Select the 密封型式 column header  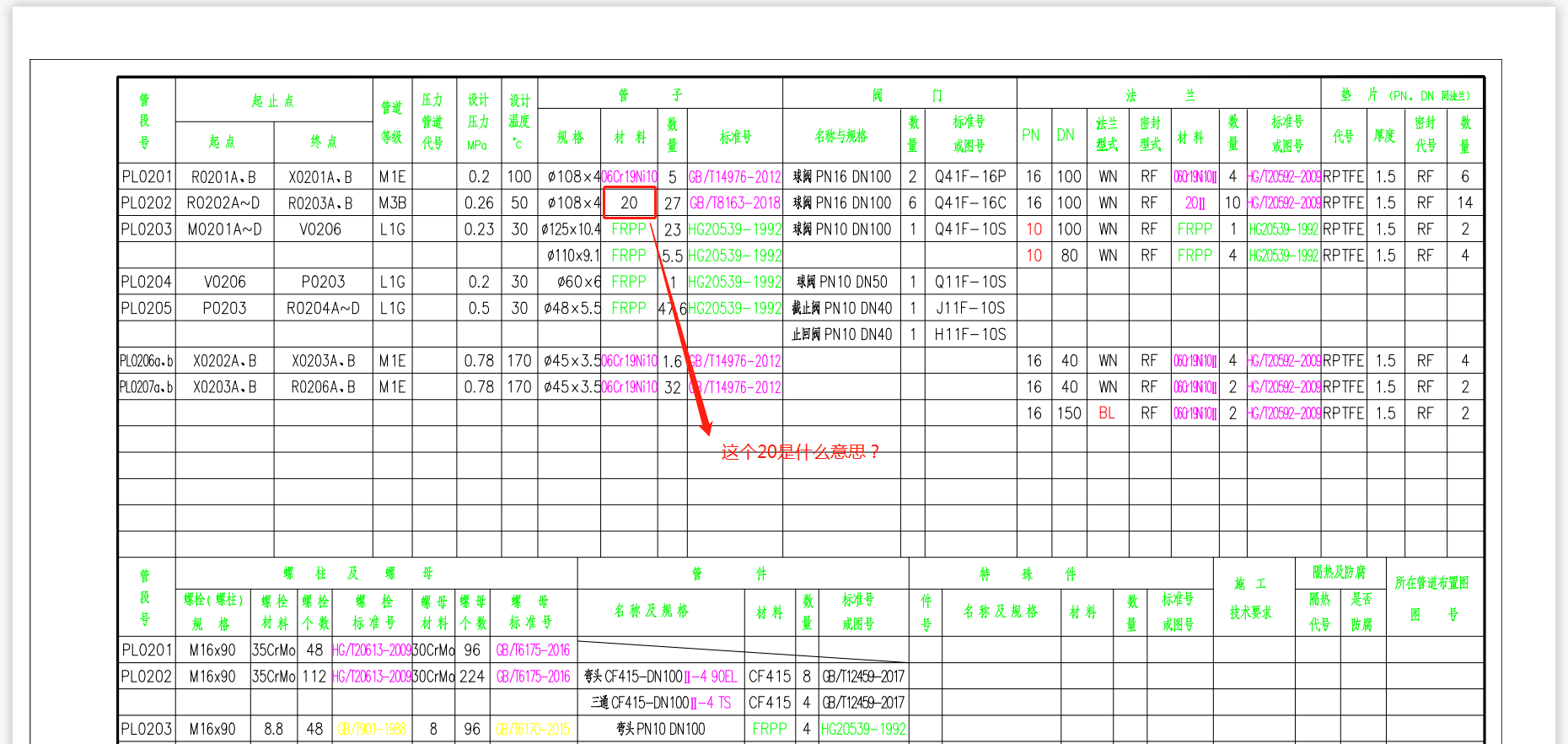pos(1150,134)
